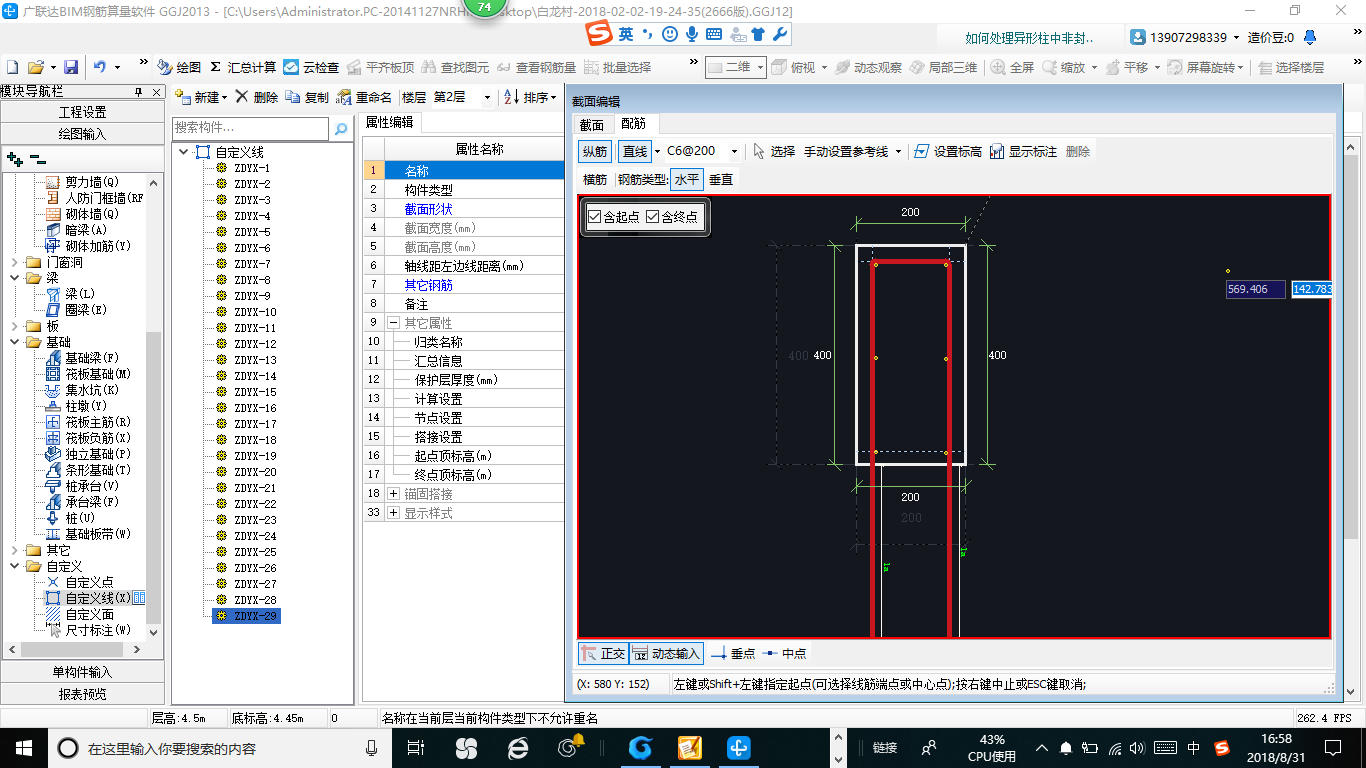Click 平移 pan tool

click(x=1130, y=67)
